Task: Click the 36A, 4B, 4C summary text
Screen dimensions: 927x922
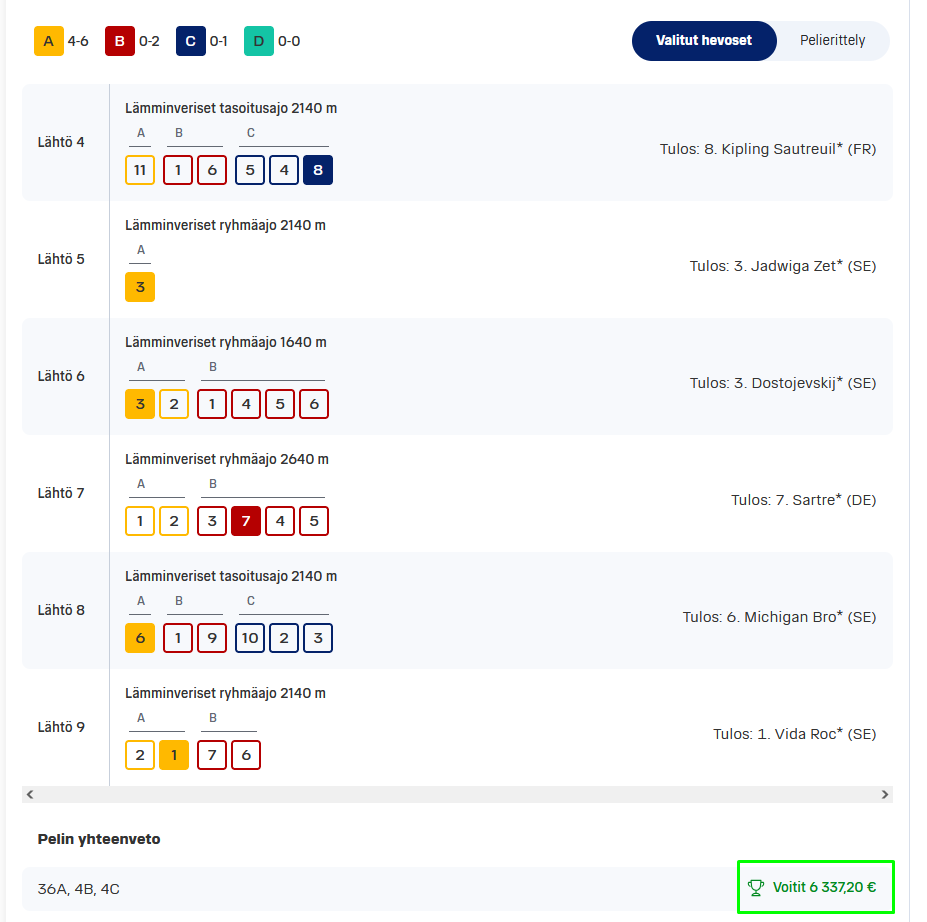Action: [x=79, y=888]
